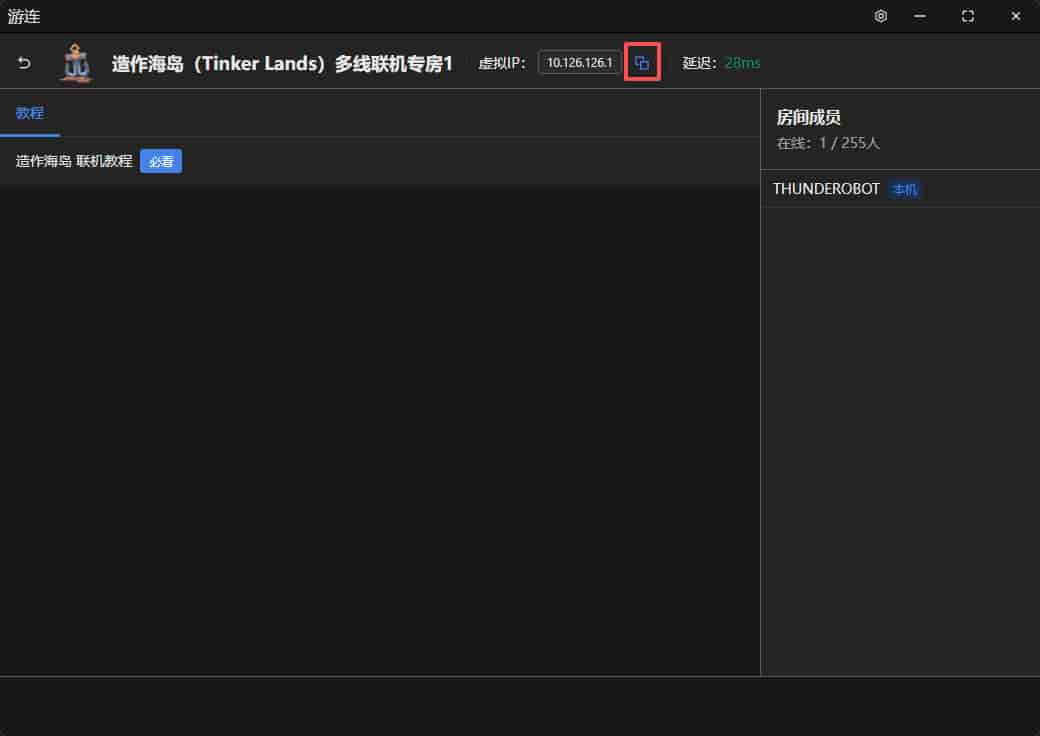Image resolution: width=1040 pixels, height=736 pixels.
Task: Click the 虚拟IP label text
Action: (501, 63)
